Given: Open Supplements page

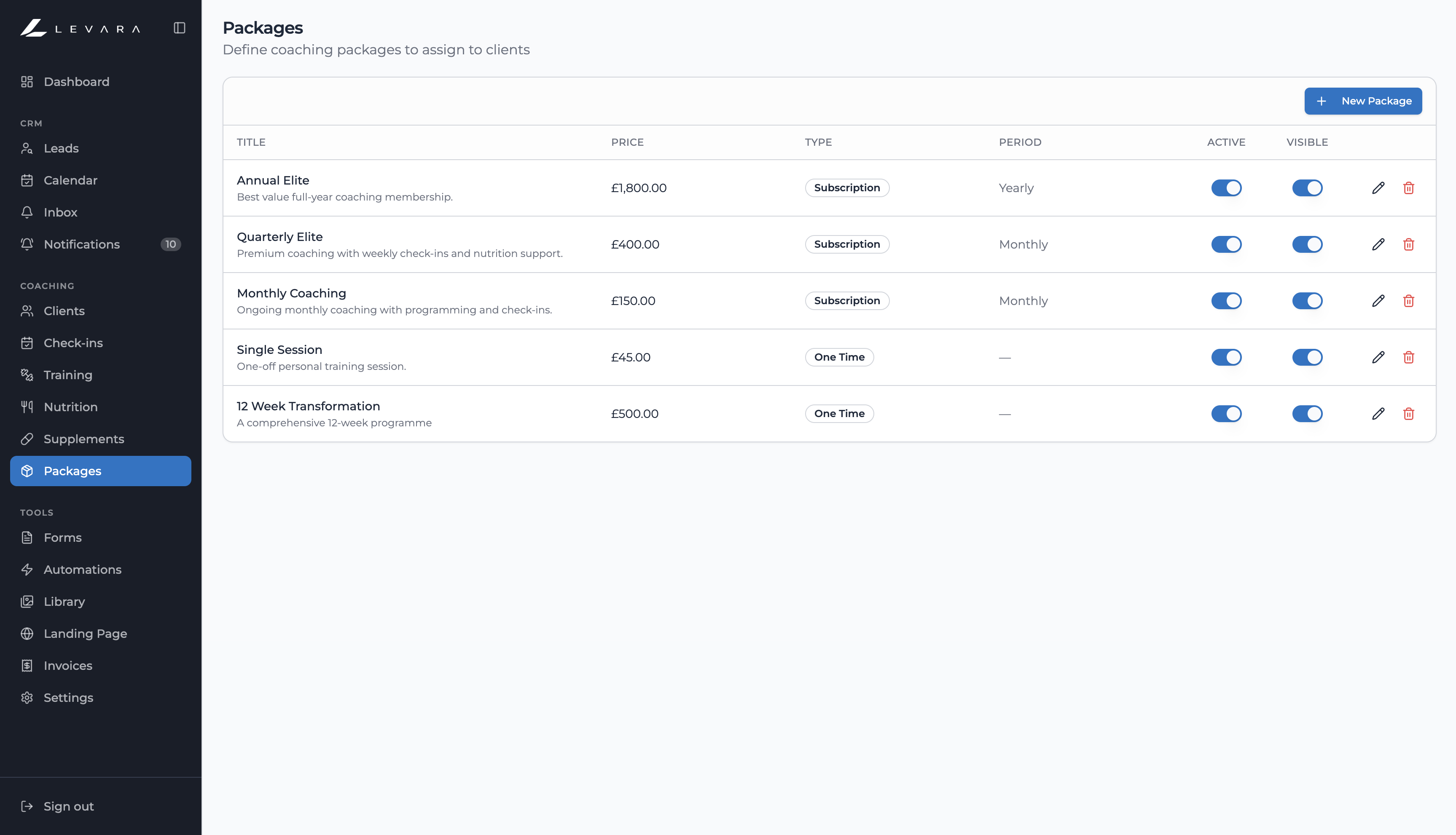Looking at the screenshot, I should click(100, 439).
